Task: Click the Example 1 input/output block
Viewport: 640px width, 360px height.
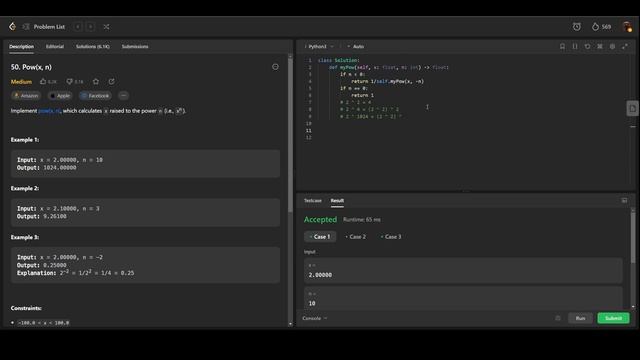Action: [145, 164]
